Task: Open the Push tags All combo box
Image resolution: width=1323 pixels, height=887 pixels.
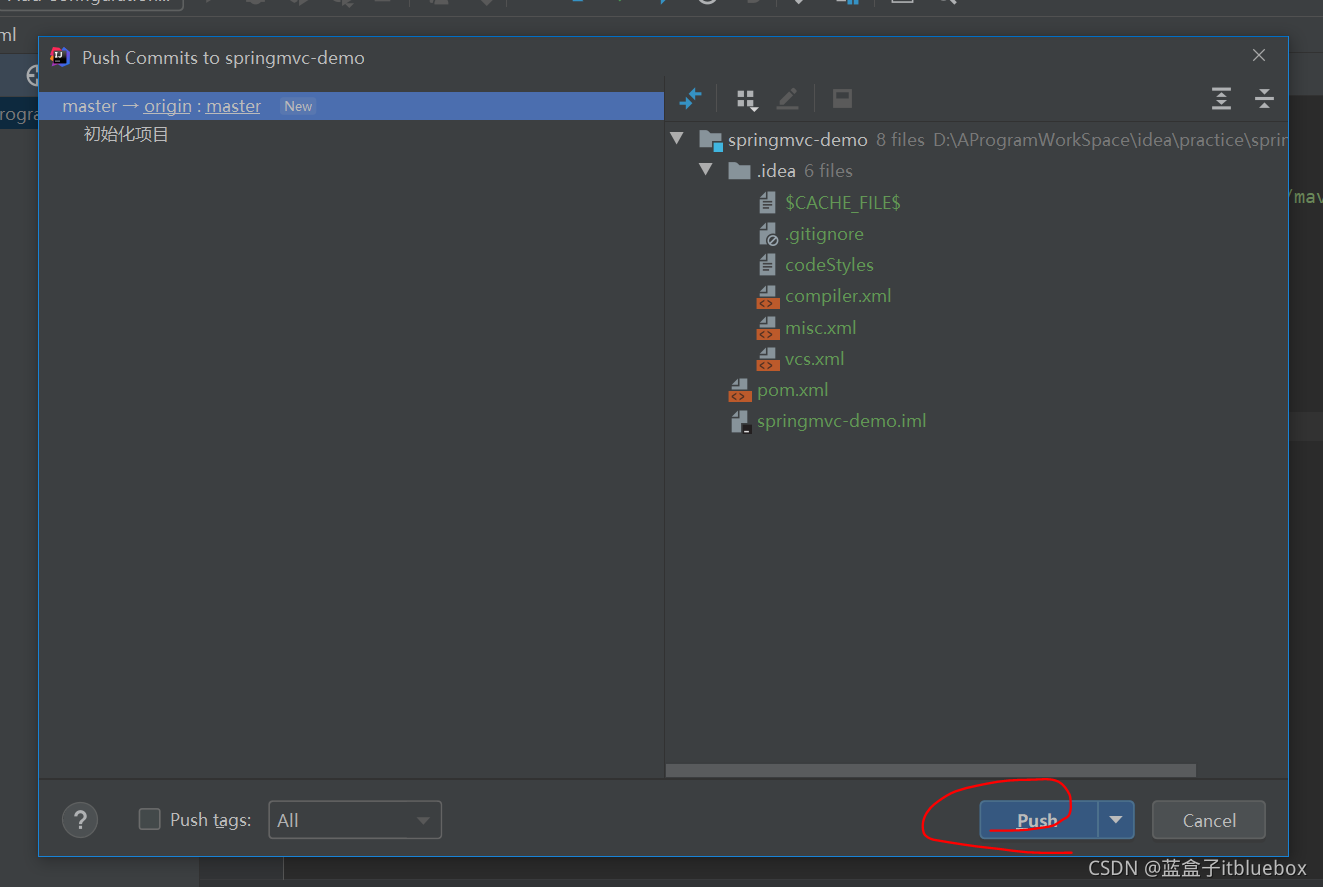Action: click(355, 820)
